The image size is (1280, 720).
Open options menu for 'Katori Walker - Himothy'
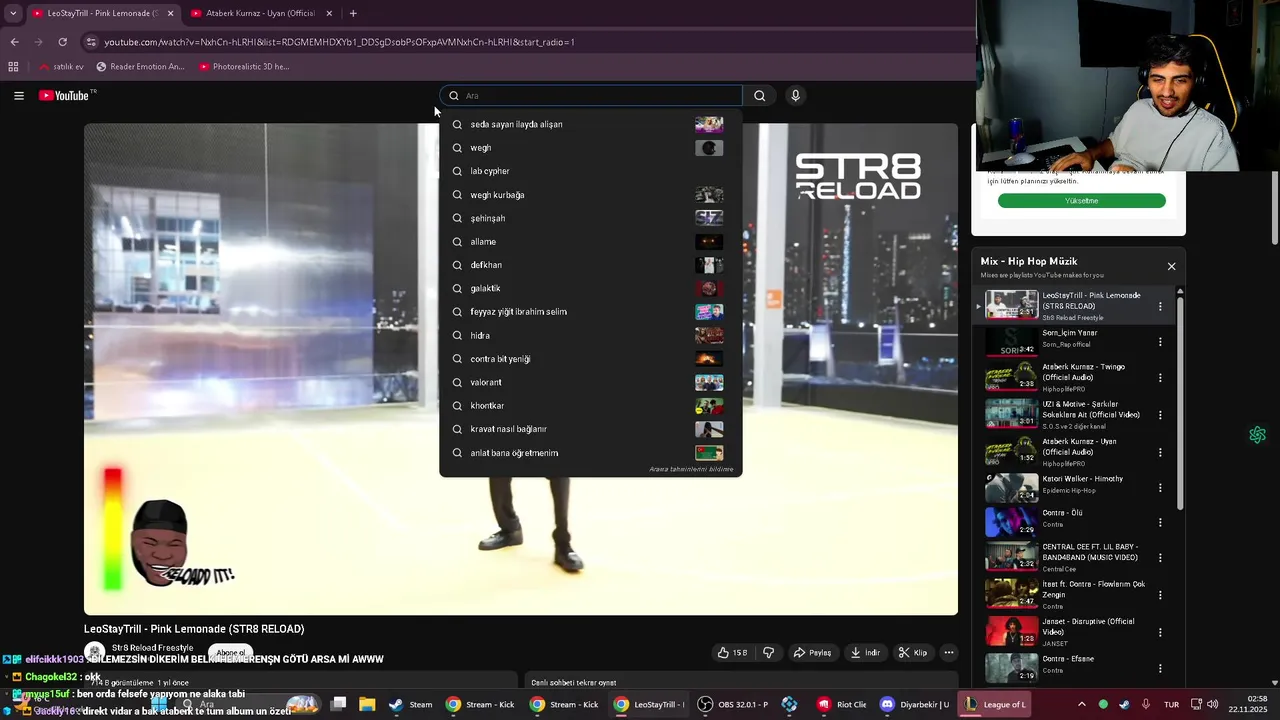(1160, 488)
